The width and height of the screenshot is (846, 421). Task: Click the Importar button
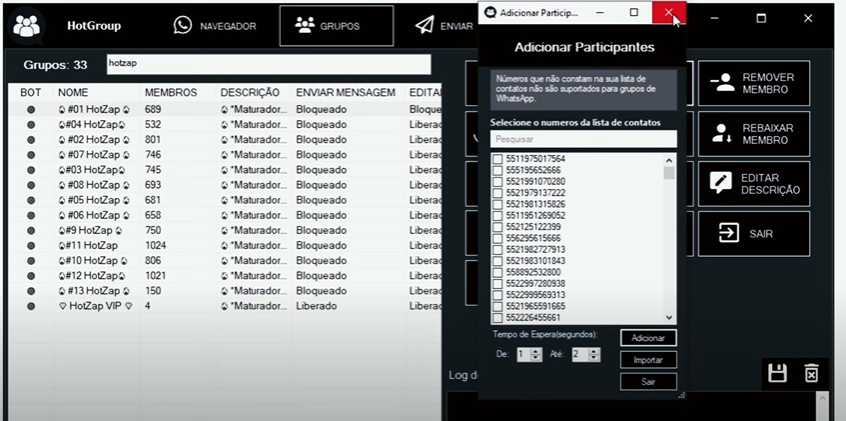click(648, 360)
